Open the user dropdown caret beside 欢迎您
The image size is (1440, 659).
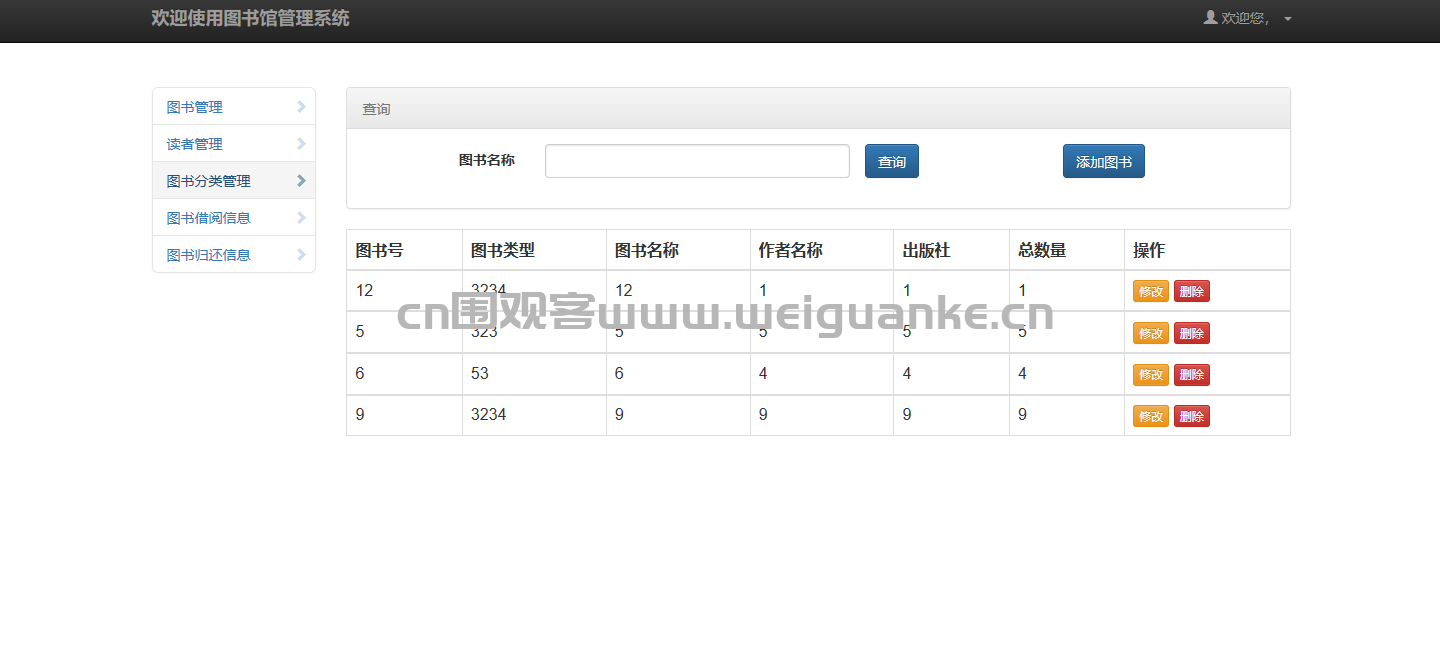coord(1287,19)
